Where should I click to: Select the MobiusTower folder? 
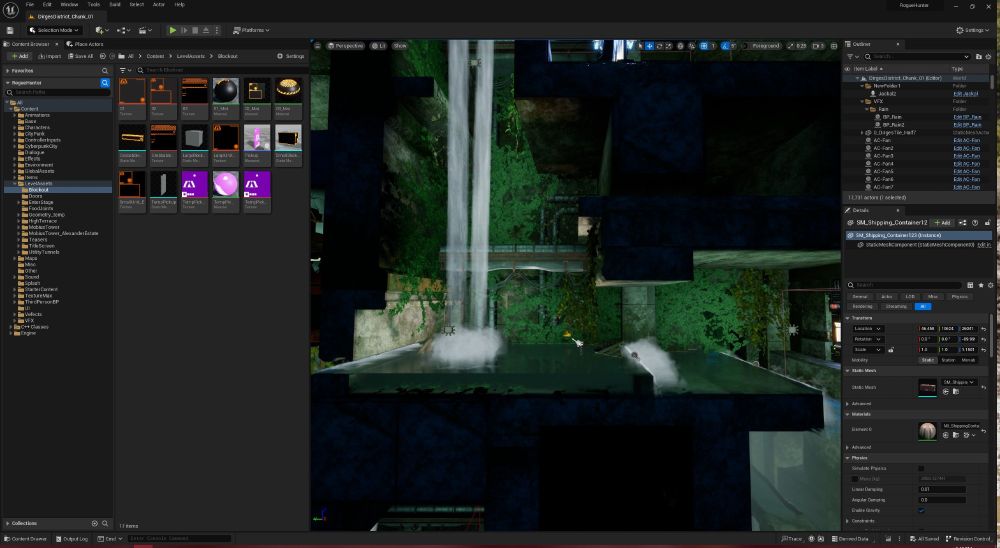(43, 227)
